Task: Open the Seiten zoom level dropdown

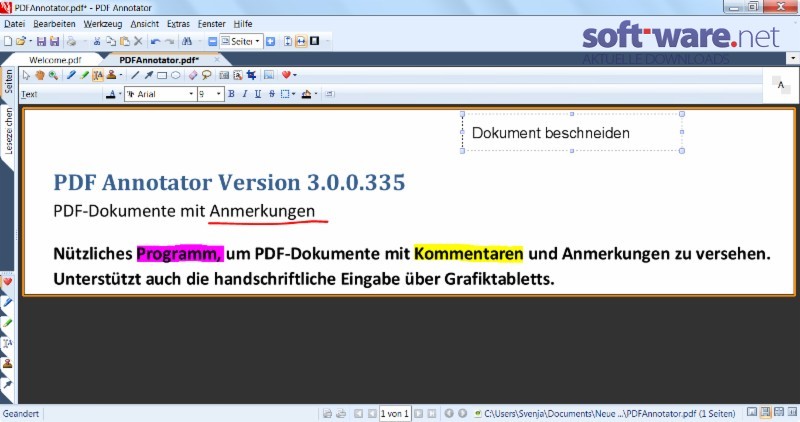Action: tap(258, 41)
